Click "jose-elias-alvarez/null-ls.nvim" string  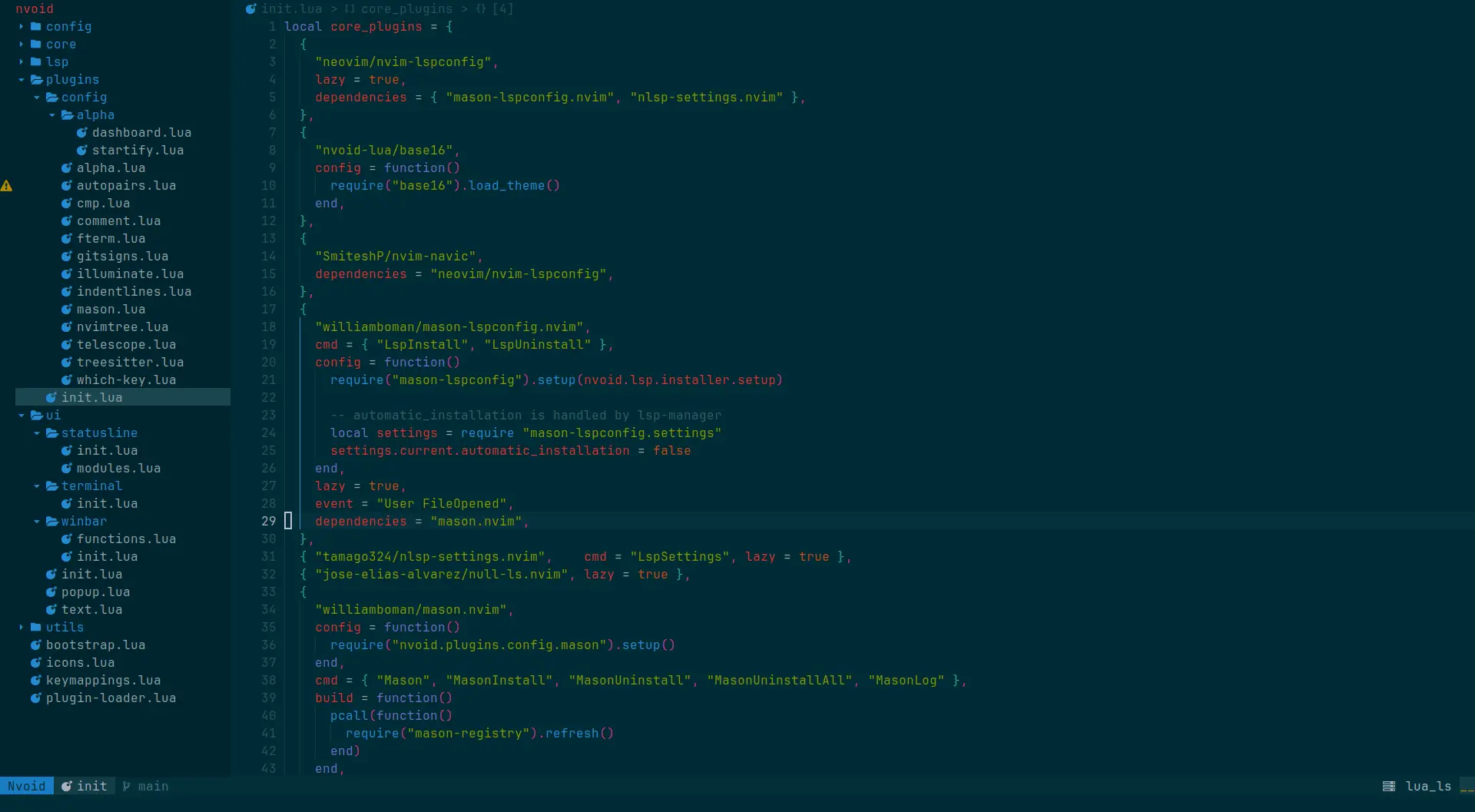tap(442, 575)
